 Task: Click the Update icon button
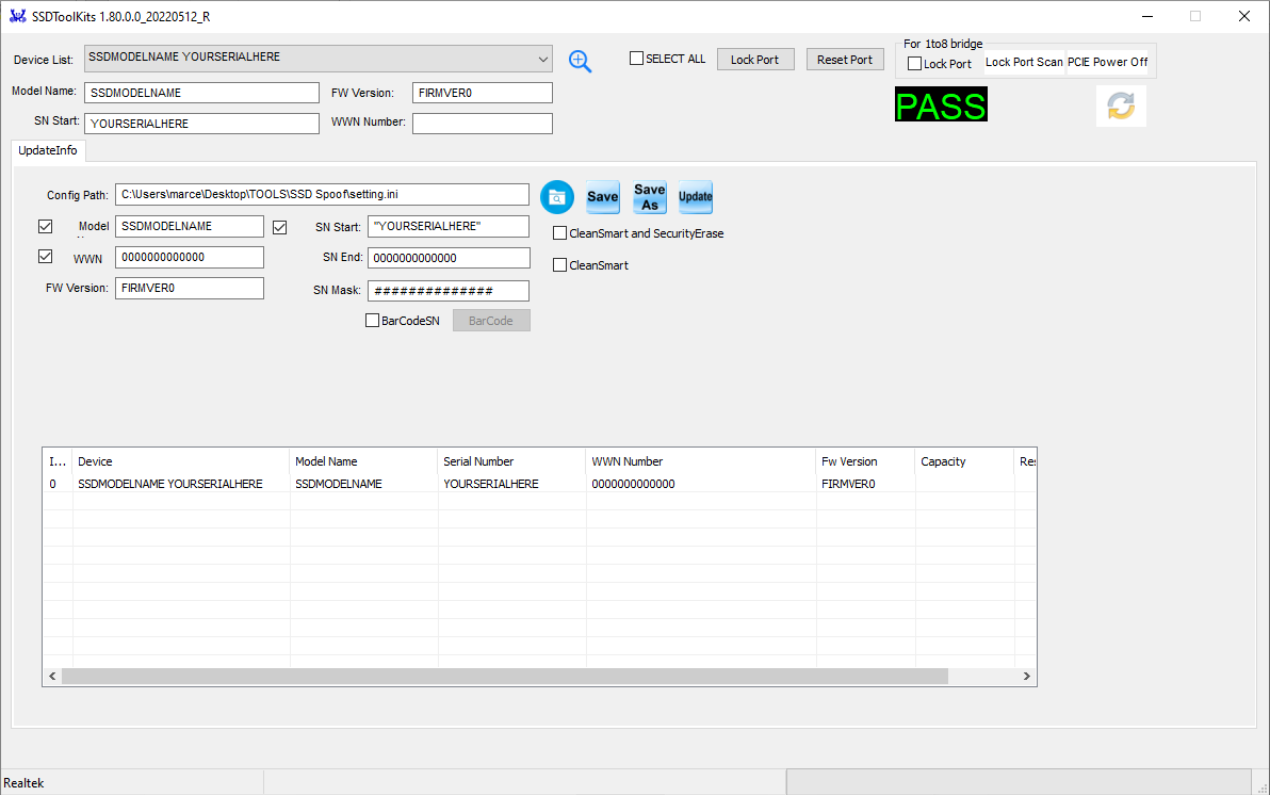696,197
